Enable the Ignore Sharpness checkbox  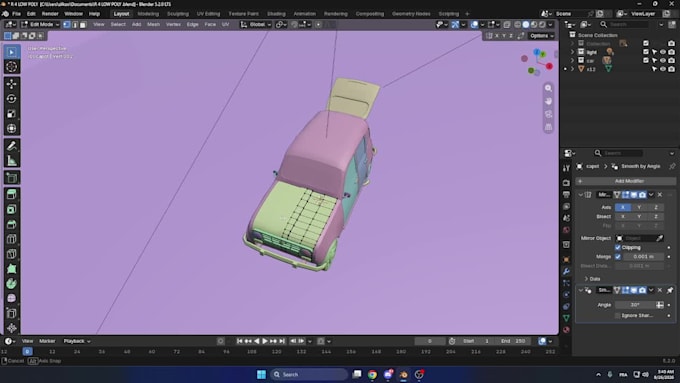[618, 315]
